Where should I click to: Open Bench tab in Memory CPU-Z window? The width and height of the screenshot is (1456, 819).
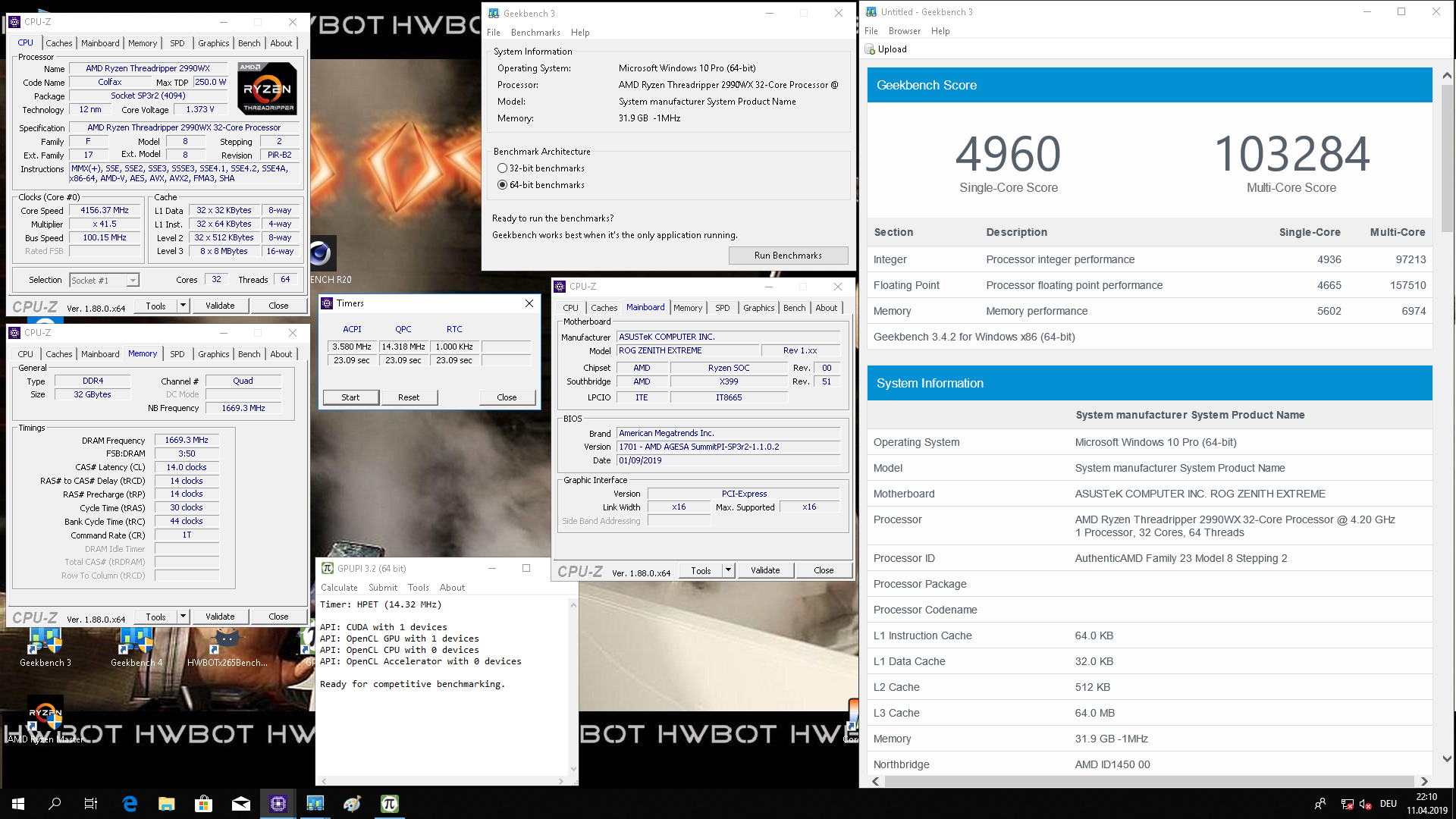(x=249, y=354)
